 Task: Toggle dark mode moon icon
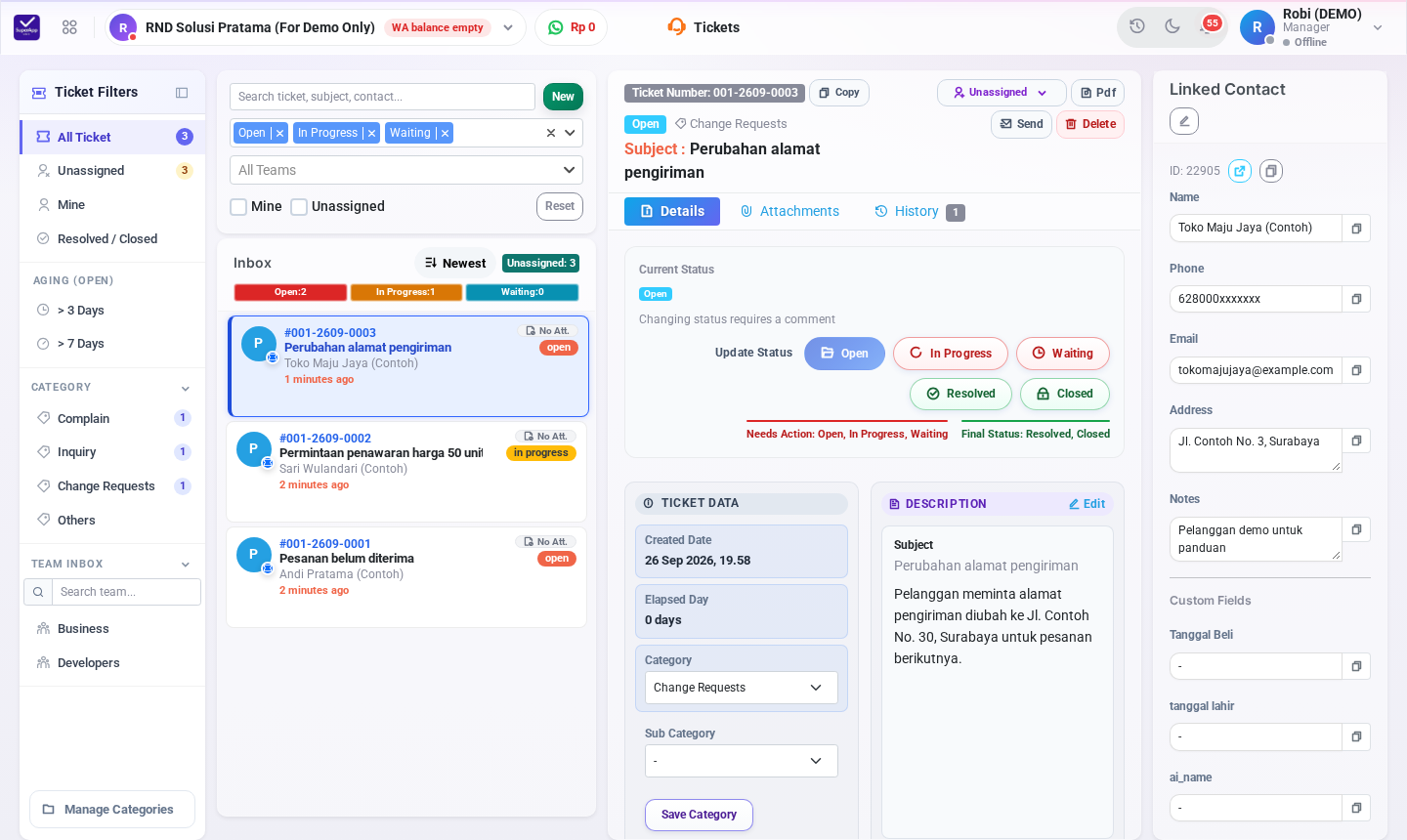[1172, 26]
